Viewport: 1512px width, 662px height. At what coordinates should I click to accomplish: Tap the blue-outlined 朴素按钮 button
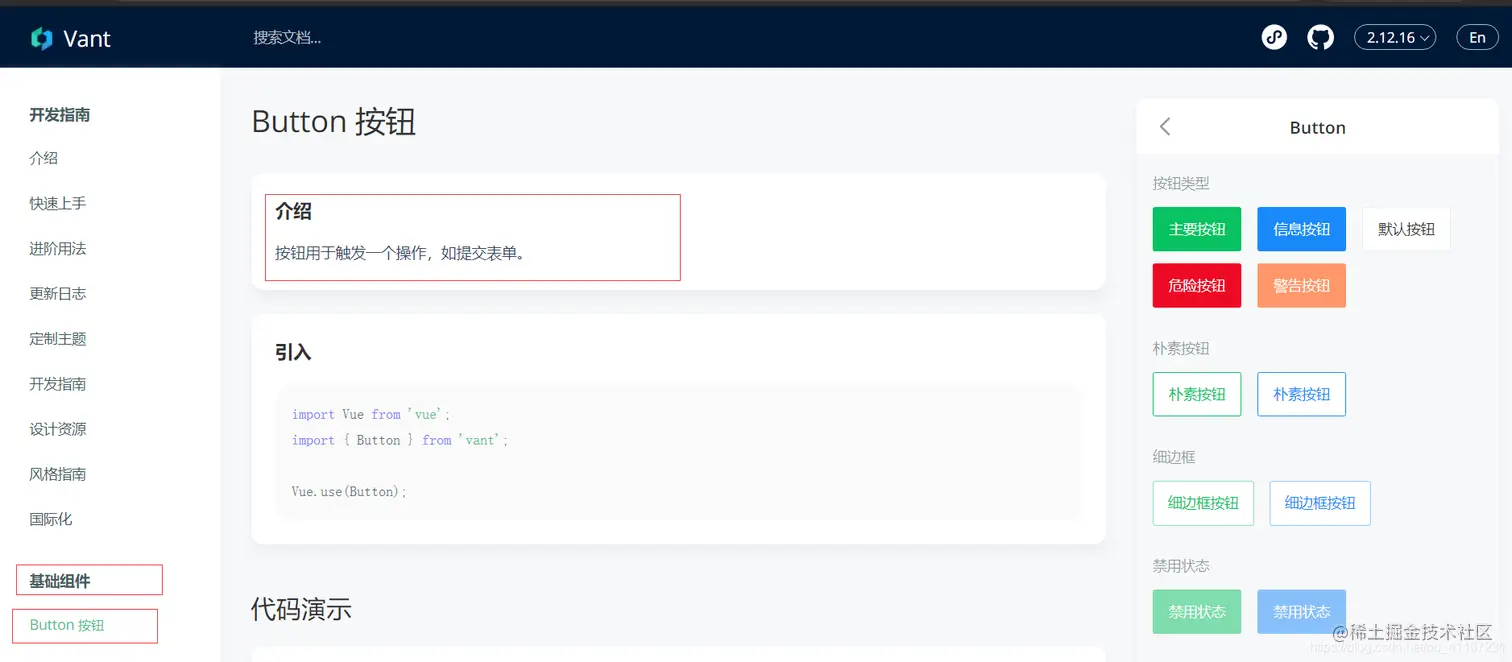coord(1302,394)
